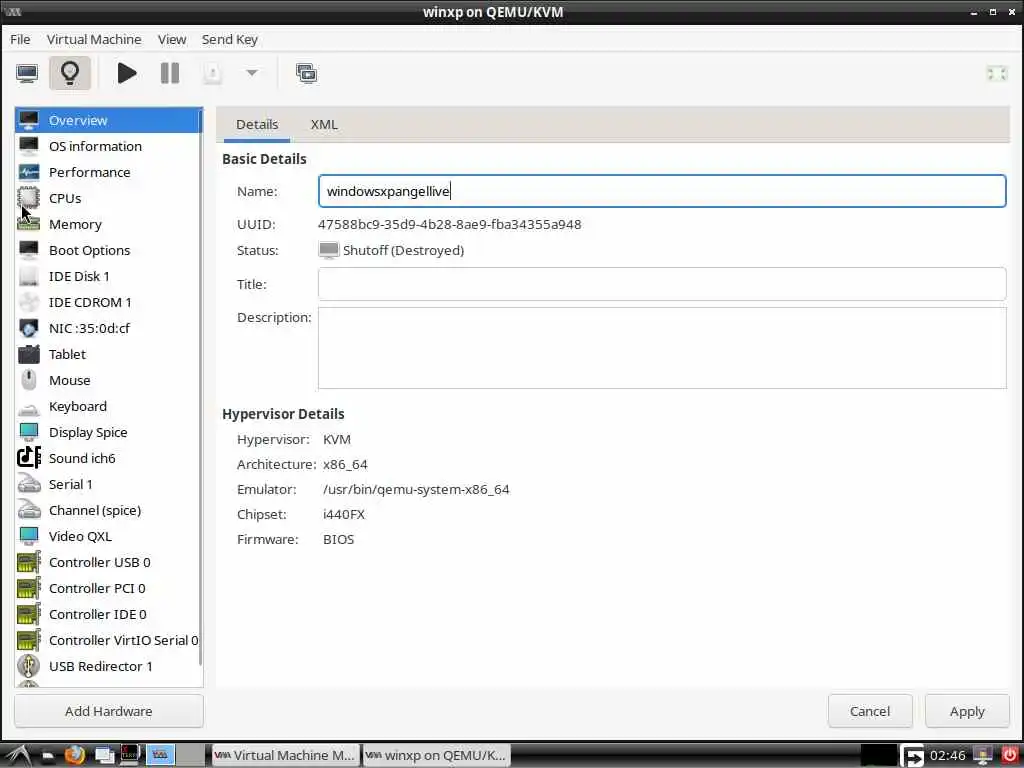The image size is (1024, 768).
Task: Open the terminal icon in taskbar
Action: tap(130, 754)
